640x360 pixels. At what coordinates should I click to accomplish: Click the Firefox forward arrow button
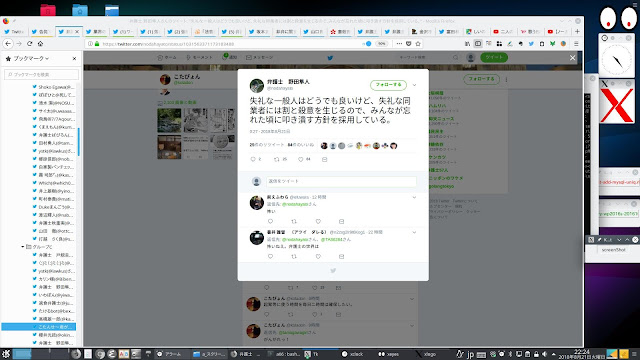pyautogui.click(x=19, y=43)
